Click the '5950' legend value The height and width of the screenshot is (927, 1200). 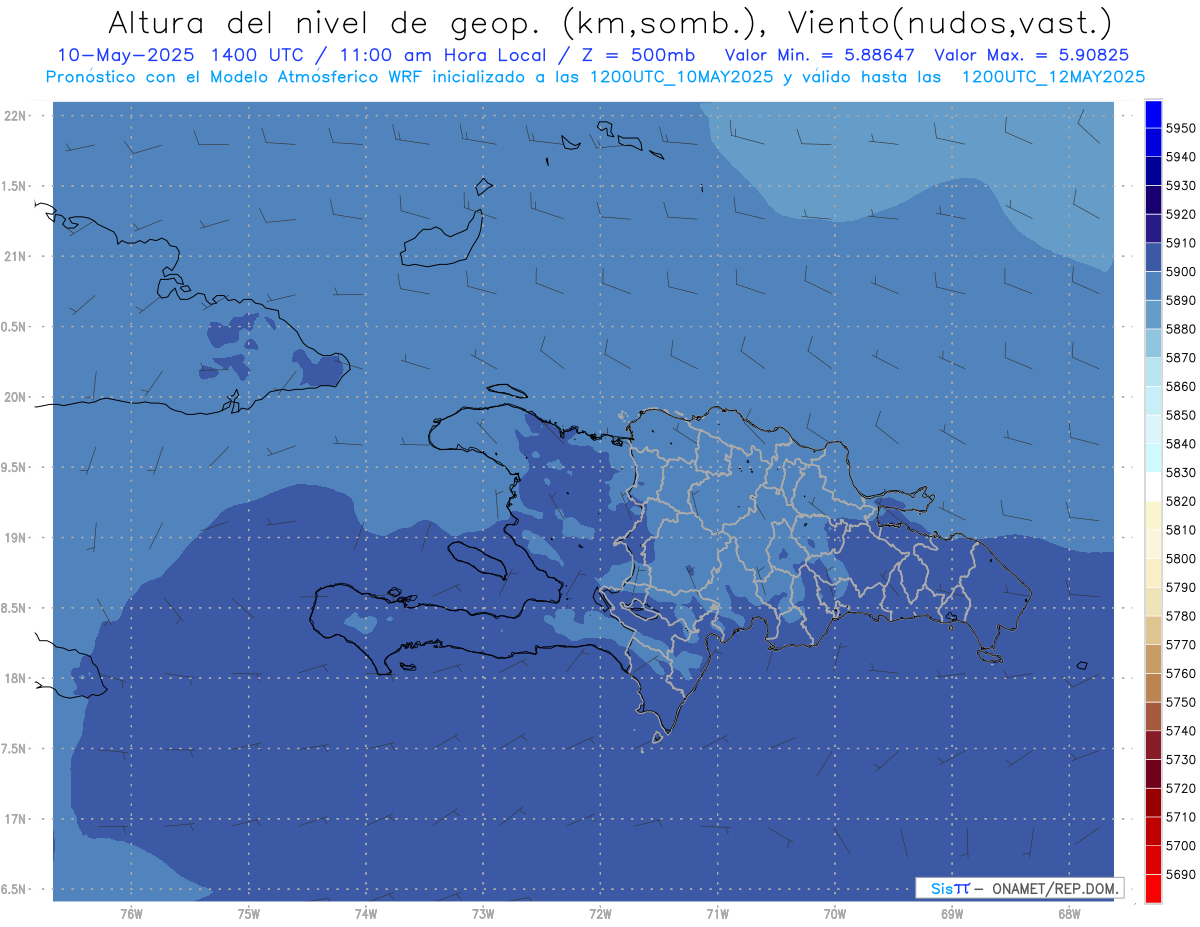[1181, 129]
